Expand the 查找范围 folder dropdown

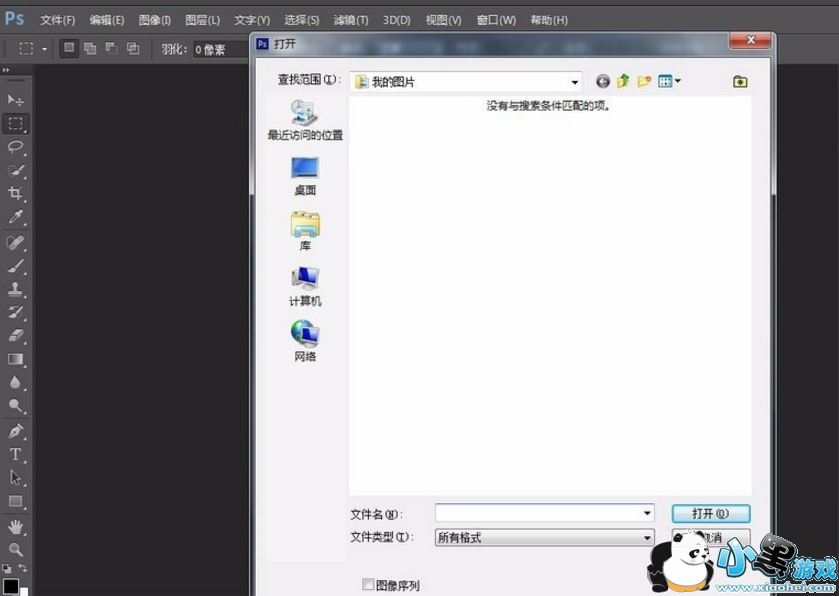point(574,82)
